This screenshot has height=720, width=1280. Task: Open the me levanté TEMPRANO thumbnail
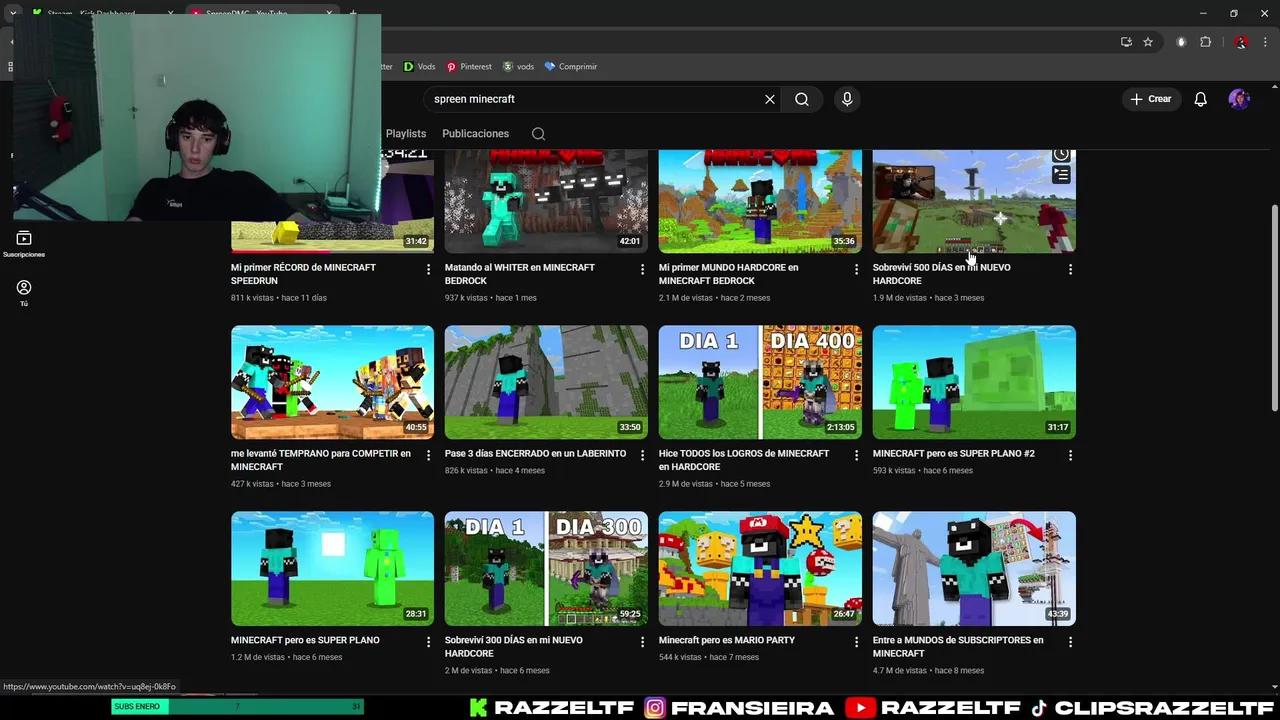332,382
